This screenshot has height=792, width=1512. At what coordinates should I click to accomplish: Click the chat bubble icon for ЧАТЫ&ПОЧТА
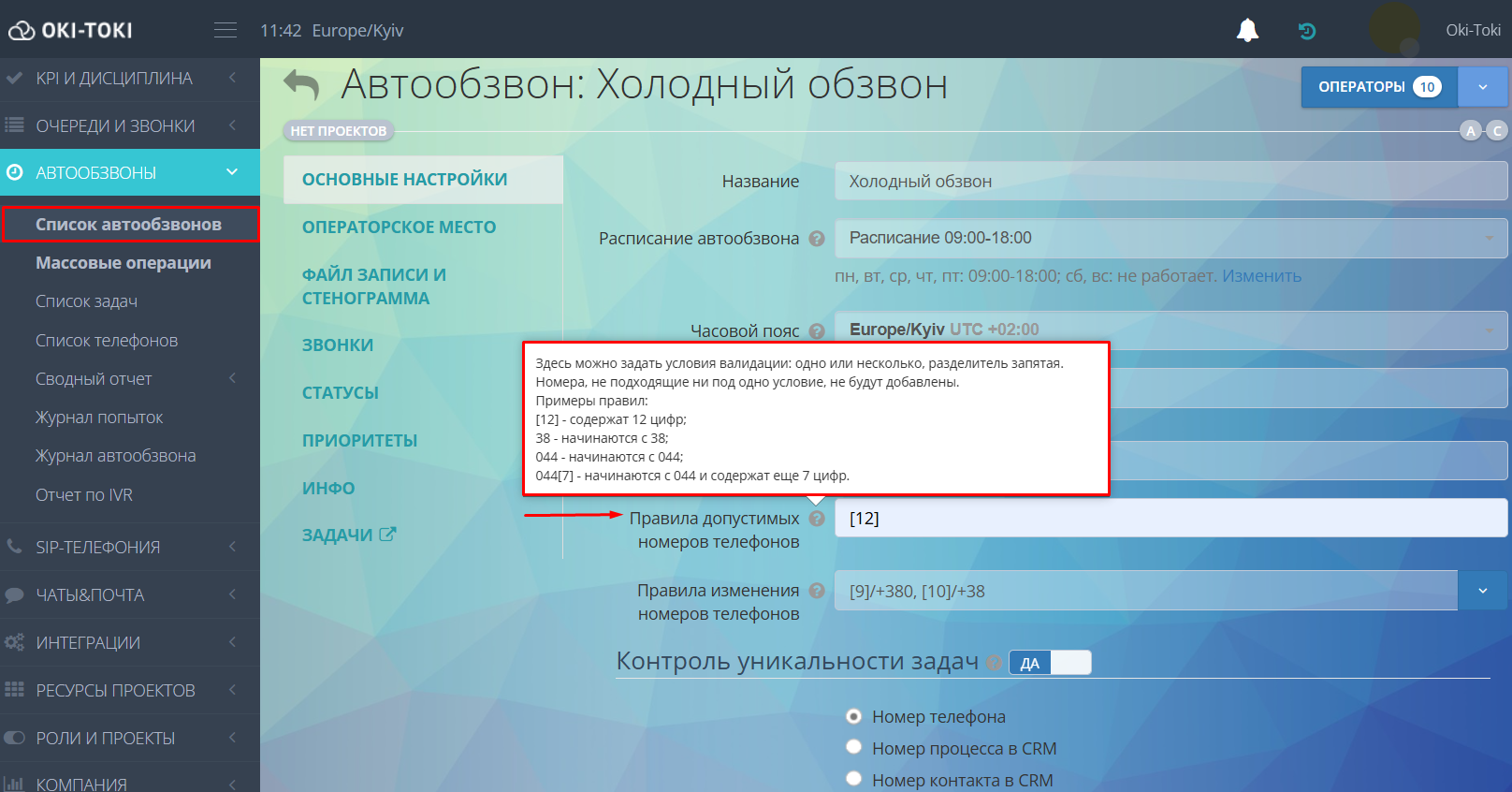click(14, 594)
